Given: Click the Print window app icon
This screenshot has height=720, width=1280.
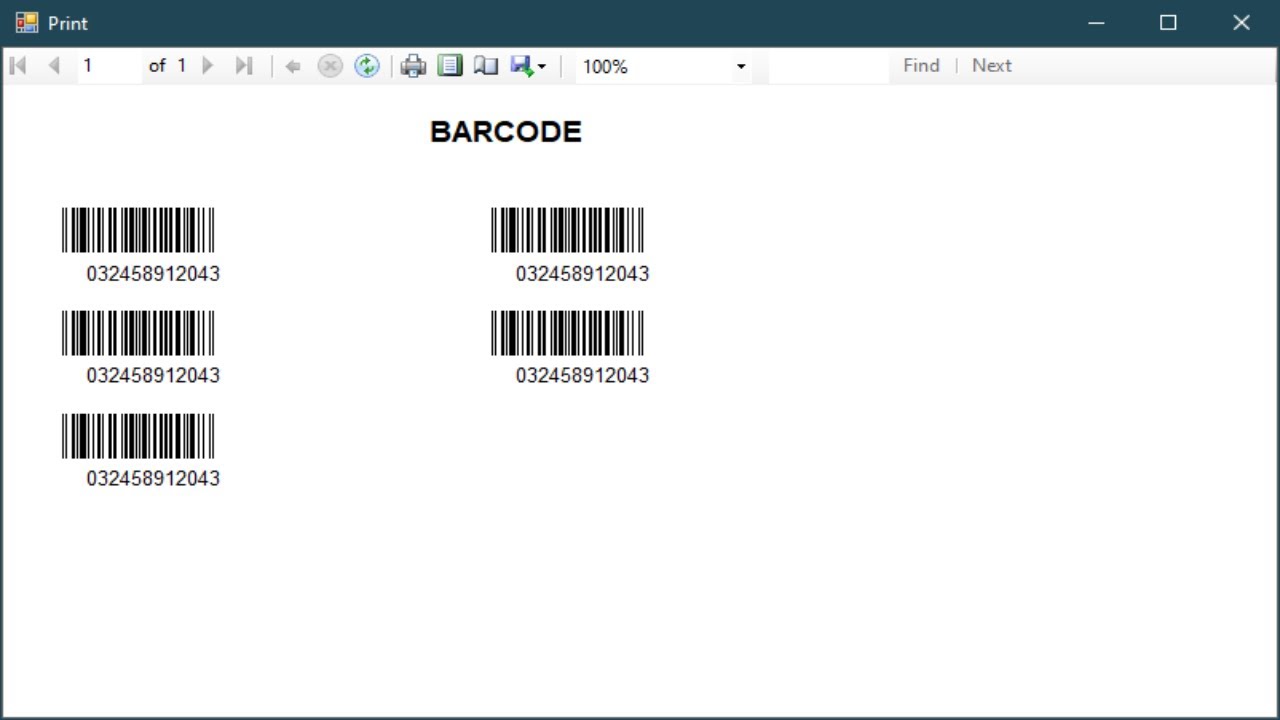Looking at the screenshot, I should (x=27, y=22).
